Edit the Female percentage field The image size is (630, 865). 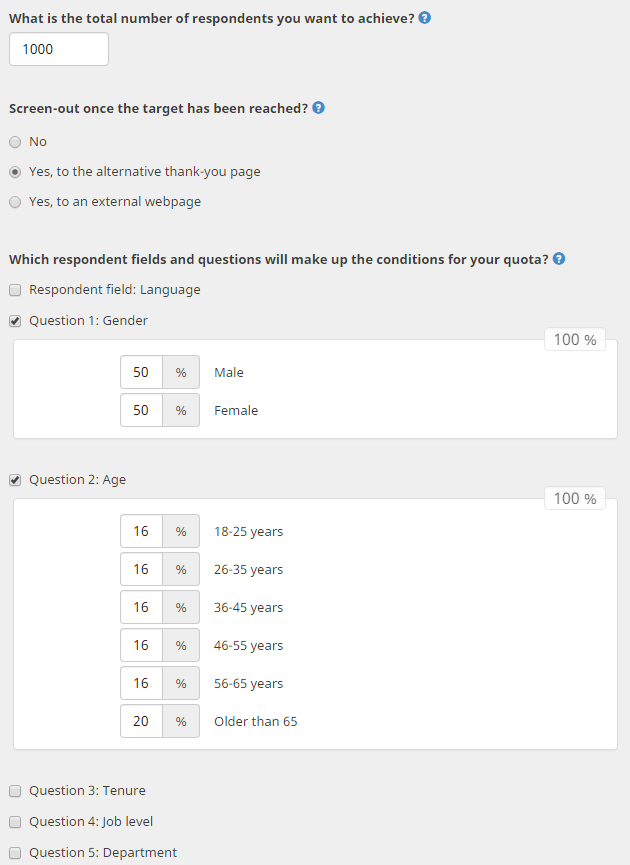point(141,410)
